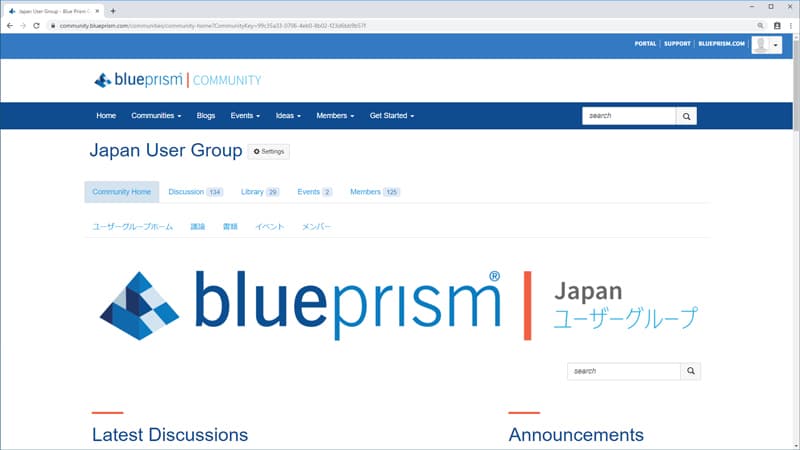Click the Announcements heading
This screenshot has height=450, width=800.
(x=576, y=435)
